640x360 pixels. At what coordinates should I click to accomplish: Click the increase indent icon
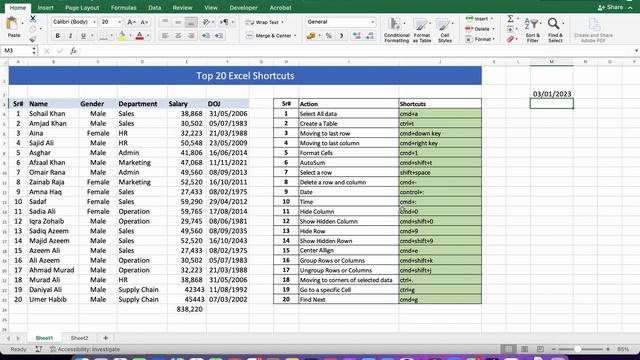pos(219,36)
